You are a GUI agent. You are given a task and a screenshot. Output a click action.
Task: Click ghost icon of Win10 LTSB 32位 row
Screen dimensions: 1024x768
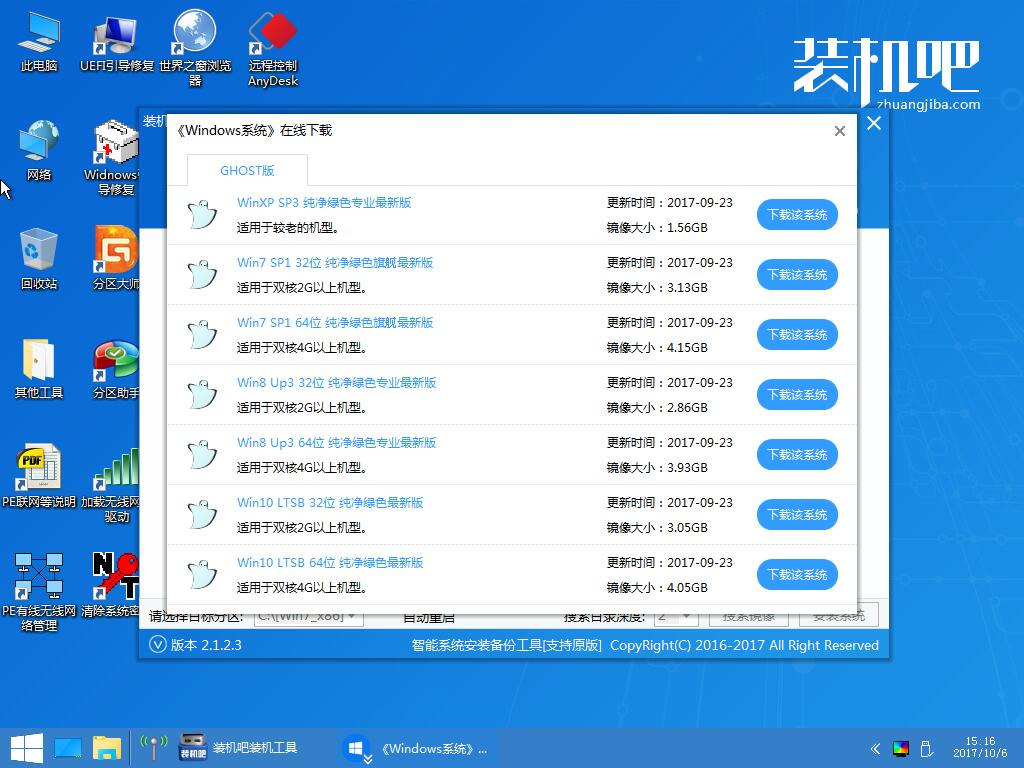point(202,515)
